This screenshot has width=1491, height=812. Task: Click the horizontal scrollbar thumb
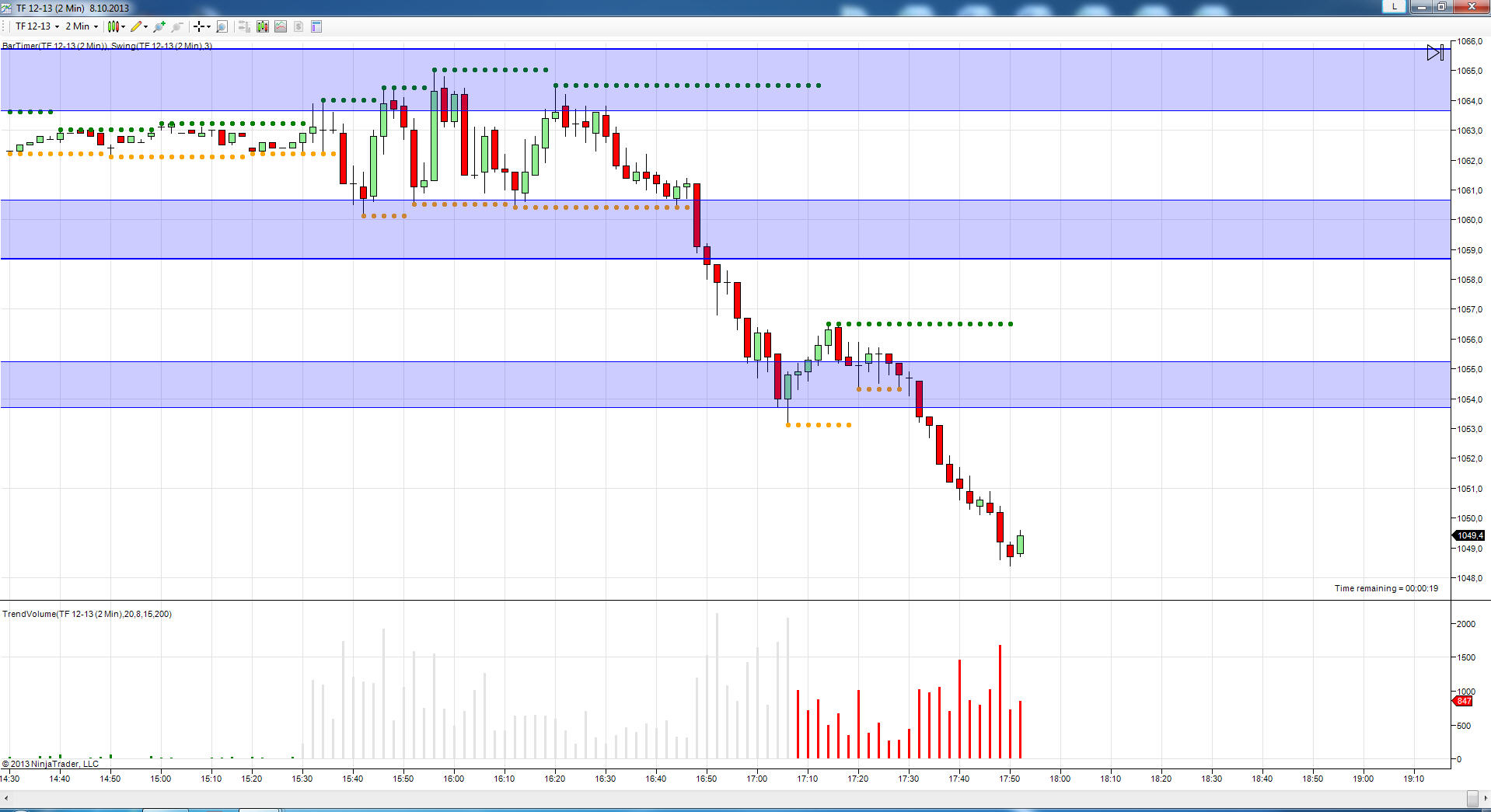coord(1472,798)
